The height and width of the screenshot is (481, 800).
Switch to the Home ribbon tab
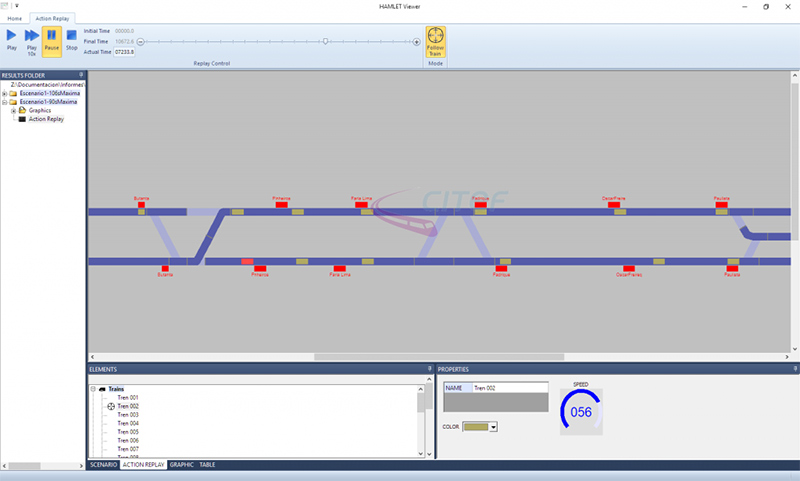[x=14, y=19]
